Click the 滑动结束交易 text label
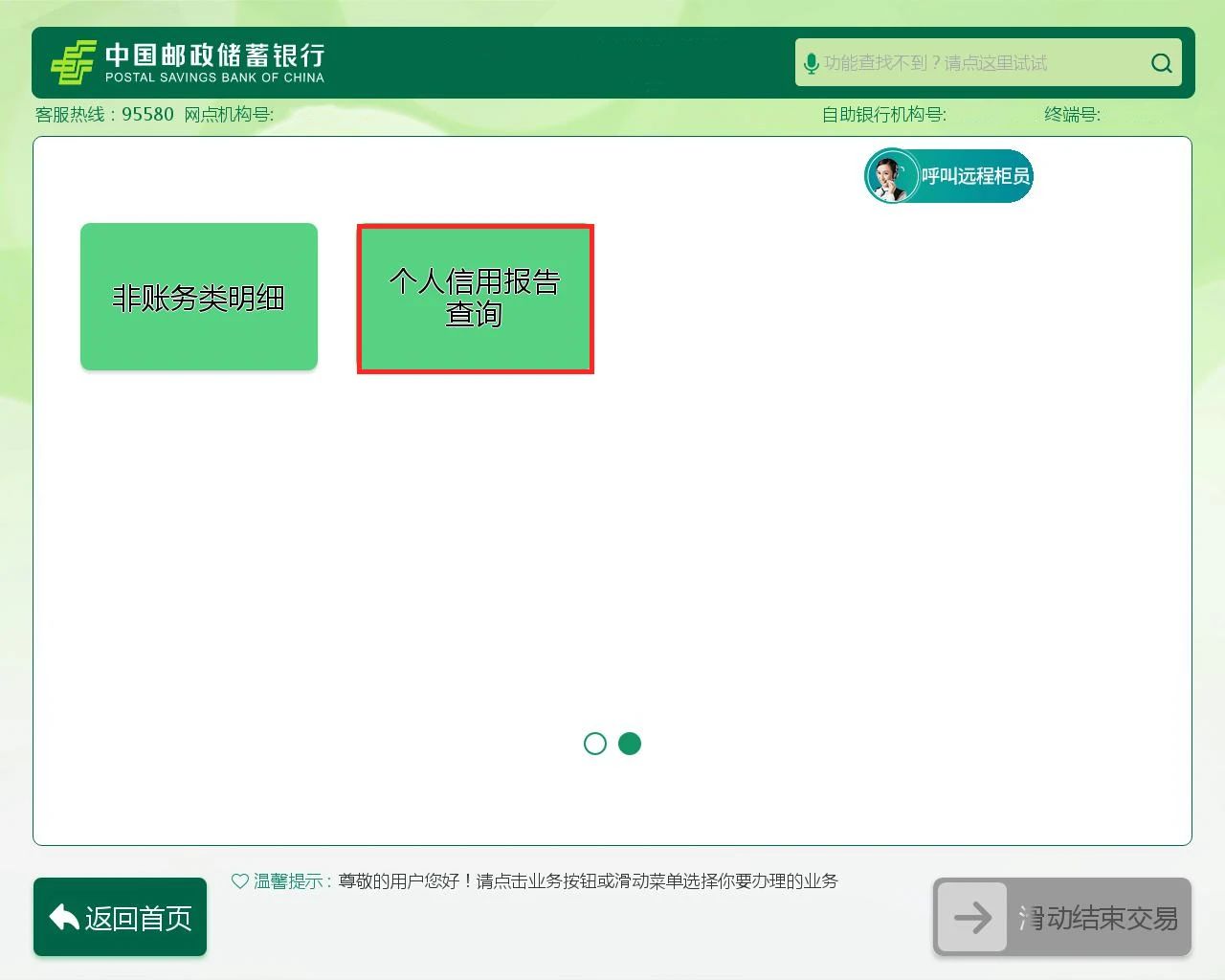Image resolution: width=1225 pixels, height=980 pixels. tap(1098, 918)
